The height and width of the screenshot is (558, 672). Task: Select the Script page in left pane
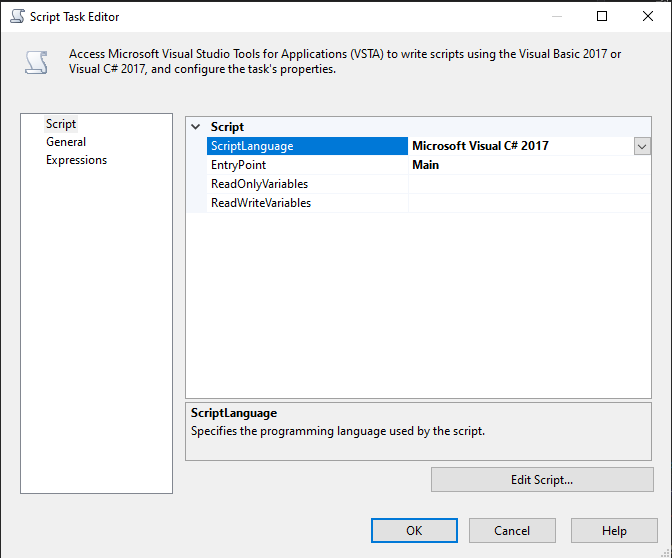click(x=61, y=124)
